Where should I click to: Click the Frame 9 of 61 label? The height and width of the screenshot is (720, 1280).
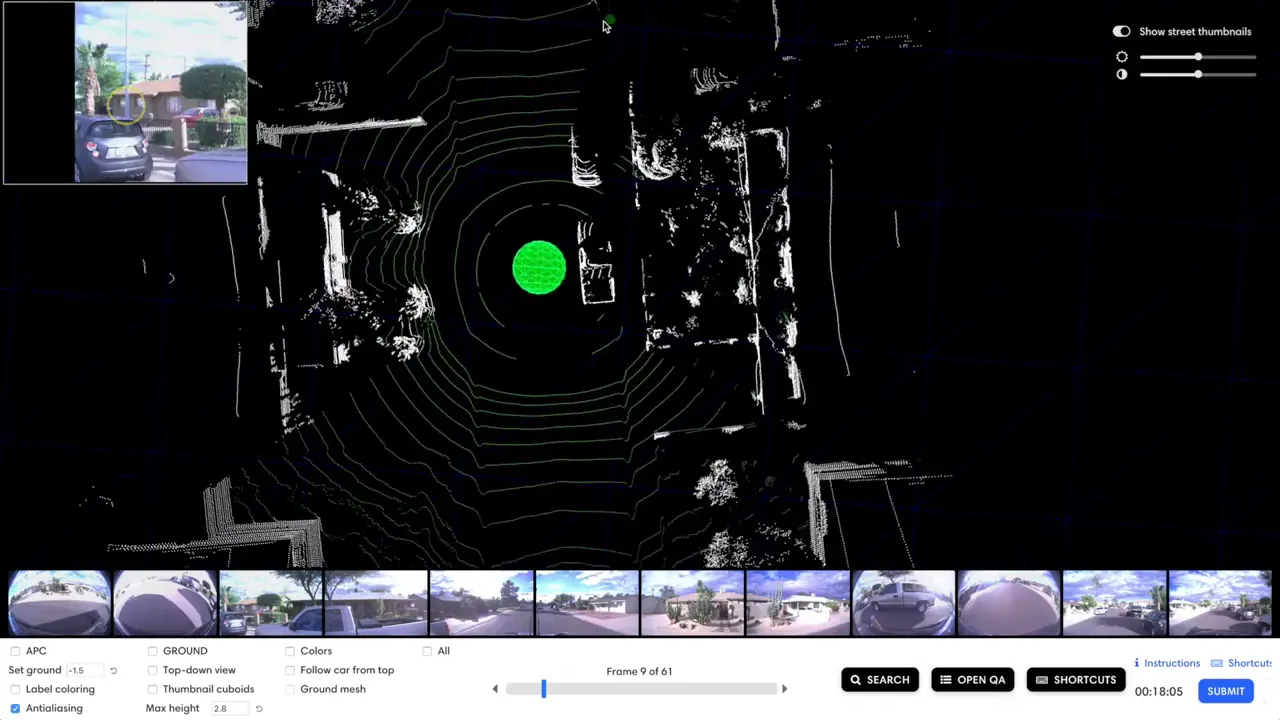click(x=639, y=671)
